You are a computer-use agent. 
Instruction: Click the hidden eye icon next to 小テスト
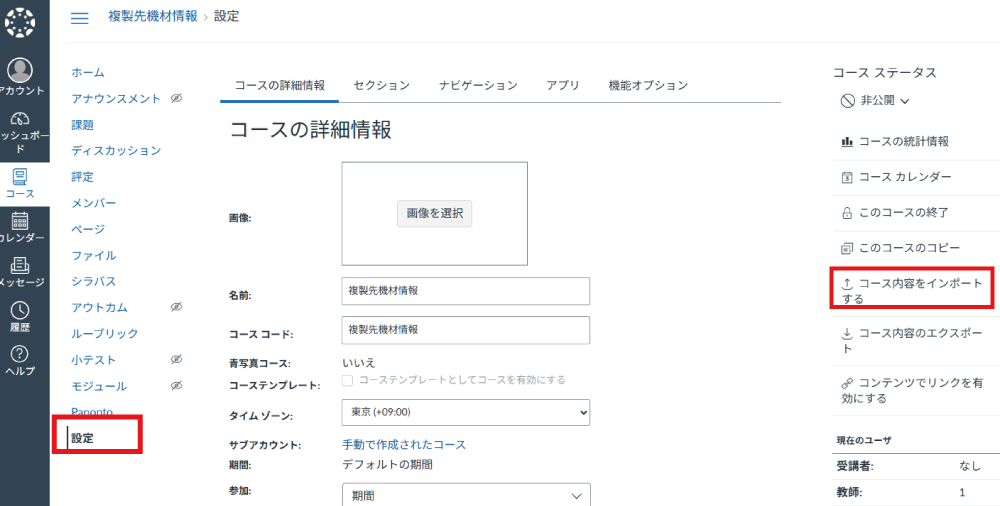(177, 359)
